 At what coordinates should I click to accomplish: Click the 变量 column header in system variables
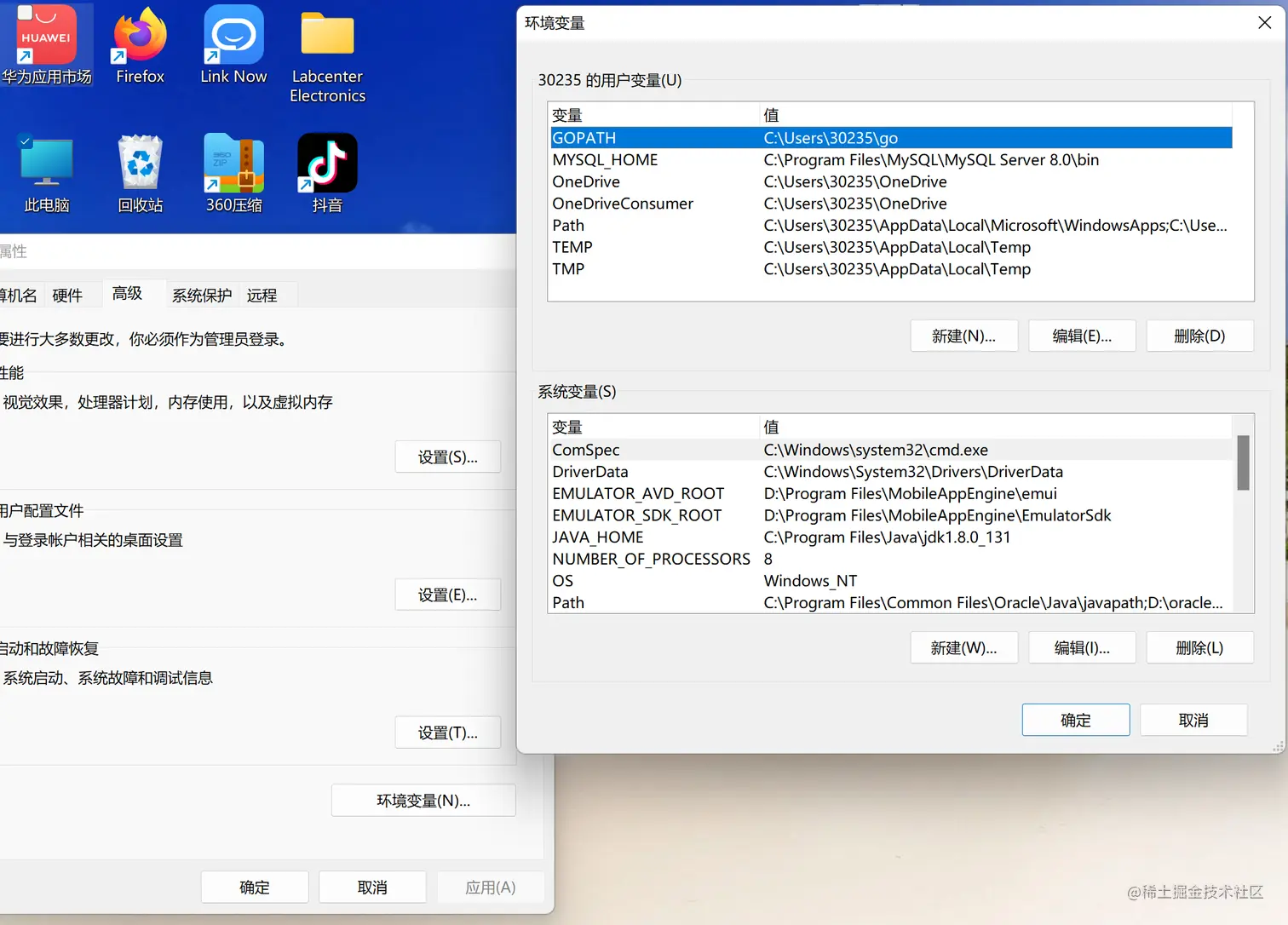[654, 427]
